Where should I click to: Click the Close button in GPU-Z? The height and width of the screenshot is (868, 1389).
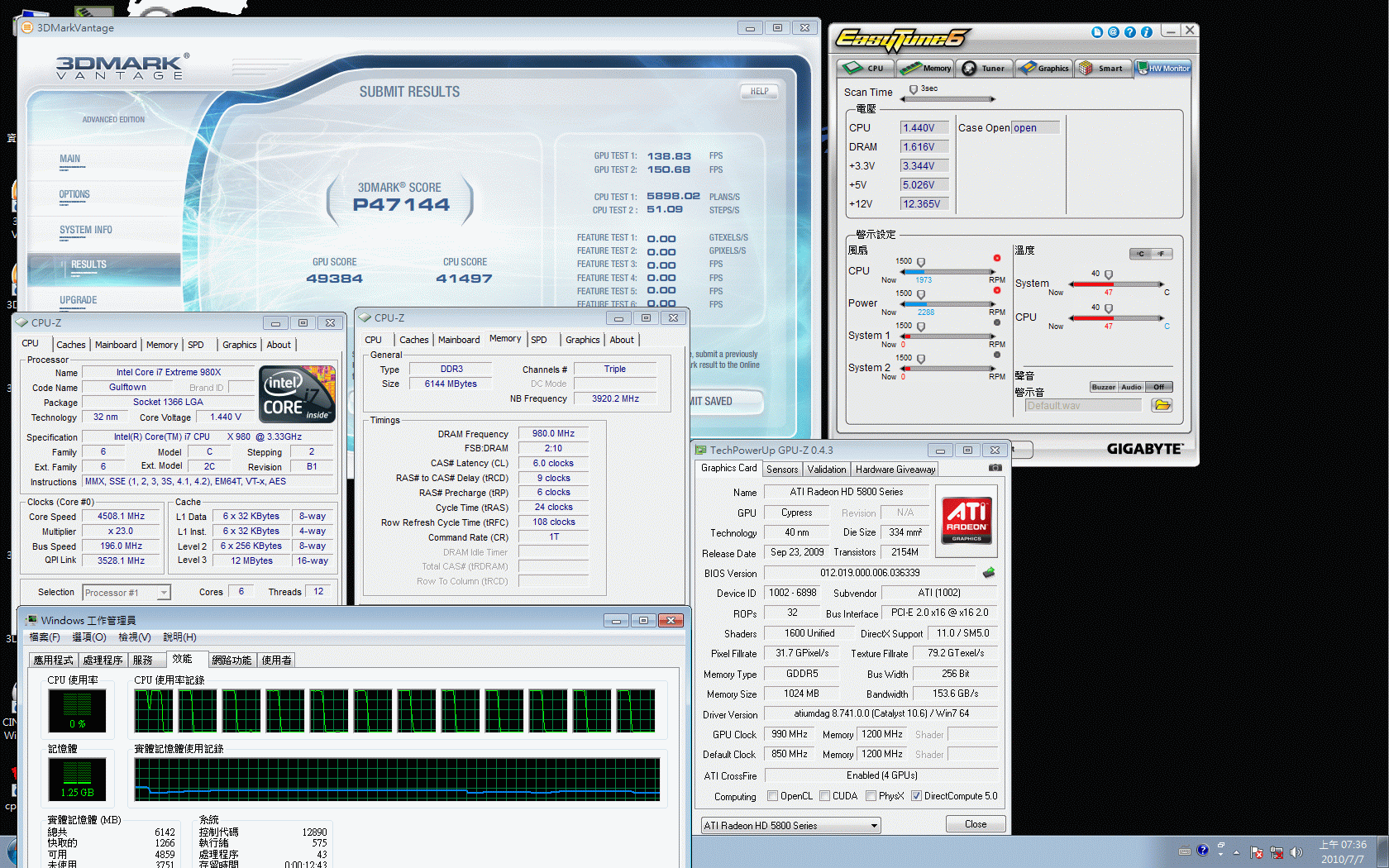pos(976,824)
